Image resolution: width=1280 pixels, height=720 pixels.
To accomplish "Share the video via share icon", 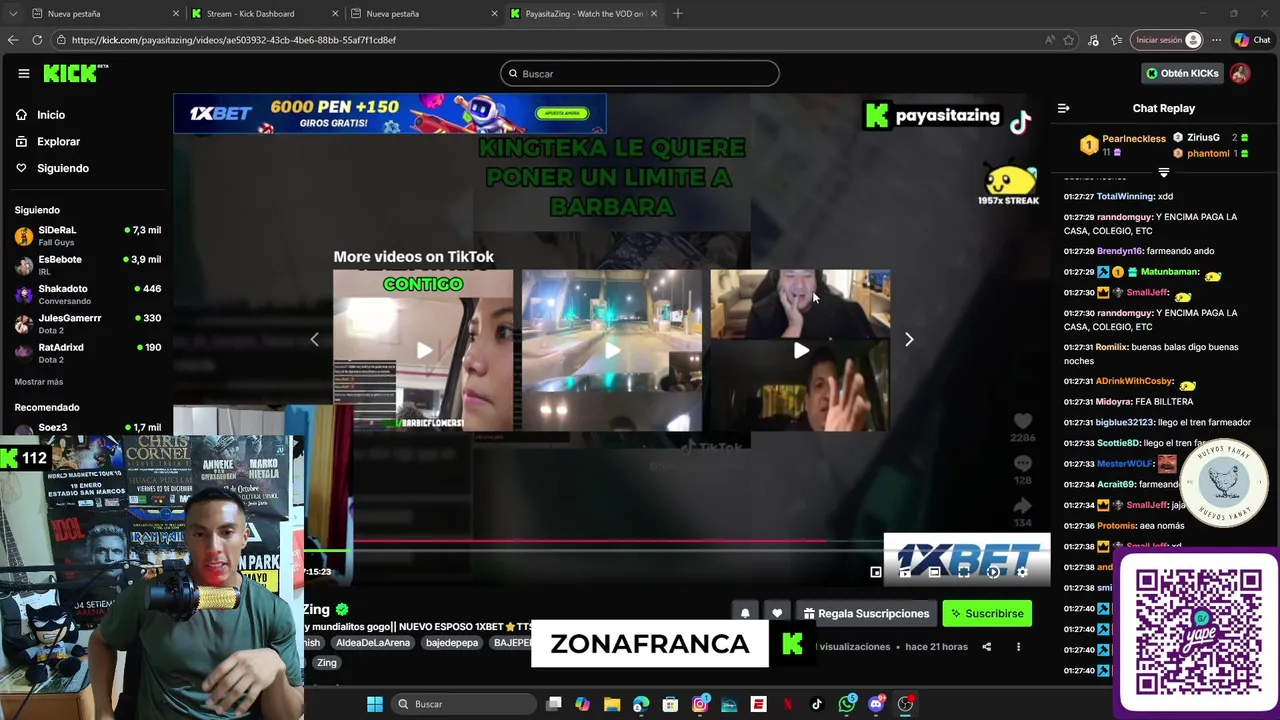I will pos(986,647).
